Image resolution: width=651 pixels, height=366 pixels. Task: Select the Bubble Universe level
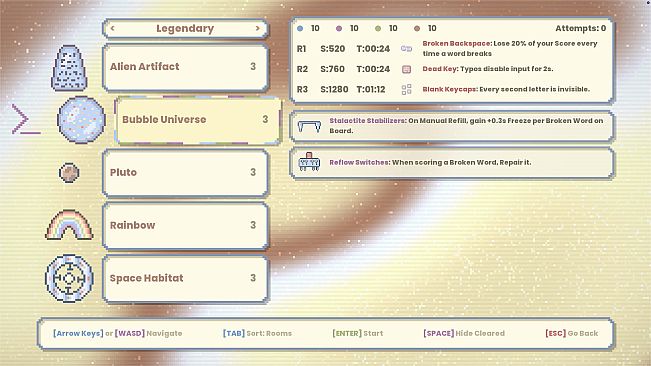[x=198, y=120]
